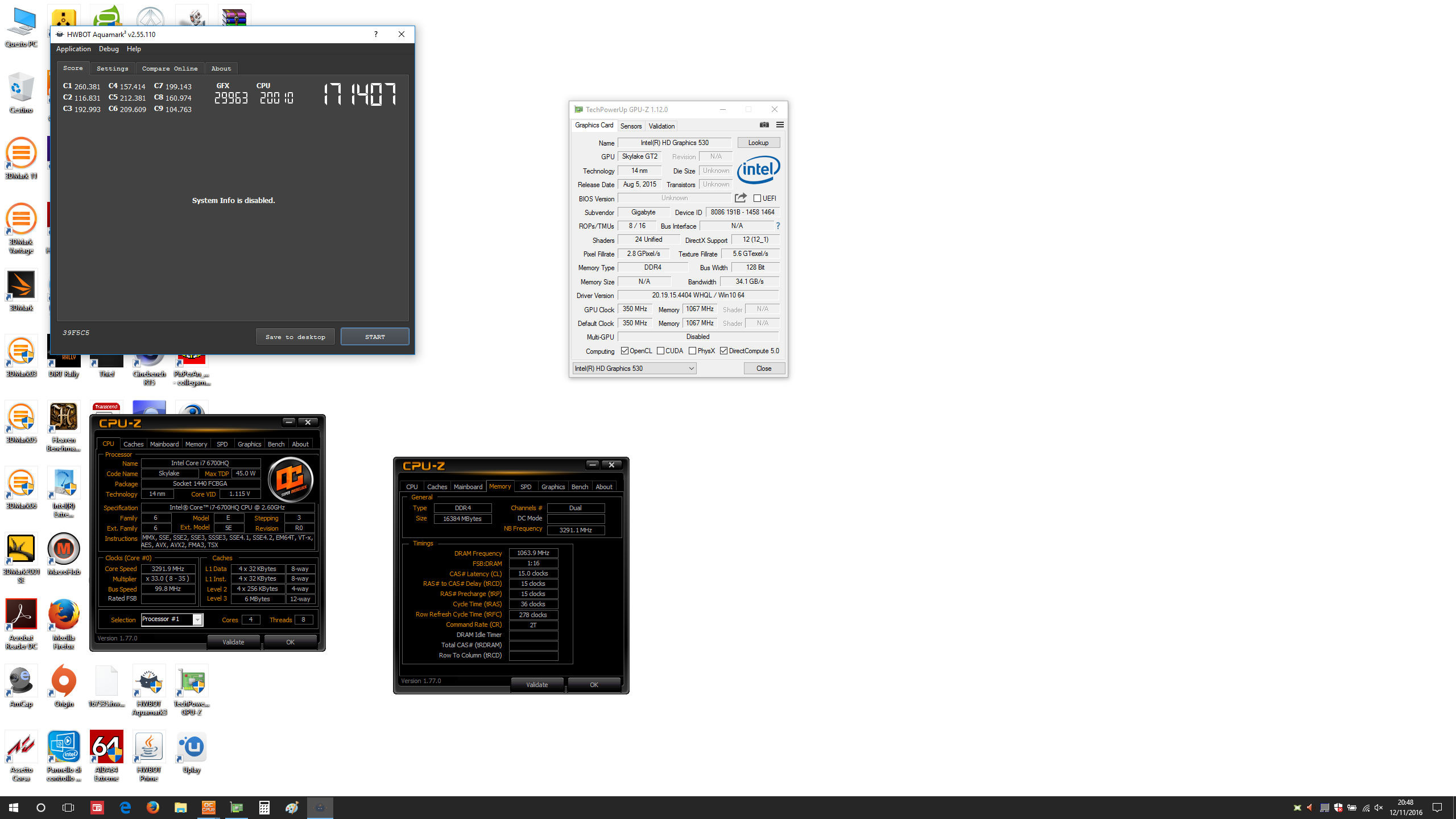Open Microsoft Edge from the taskbar
This screenshot has height=819, width=1456.
[x=125, y=808]
